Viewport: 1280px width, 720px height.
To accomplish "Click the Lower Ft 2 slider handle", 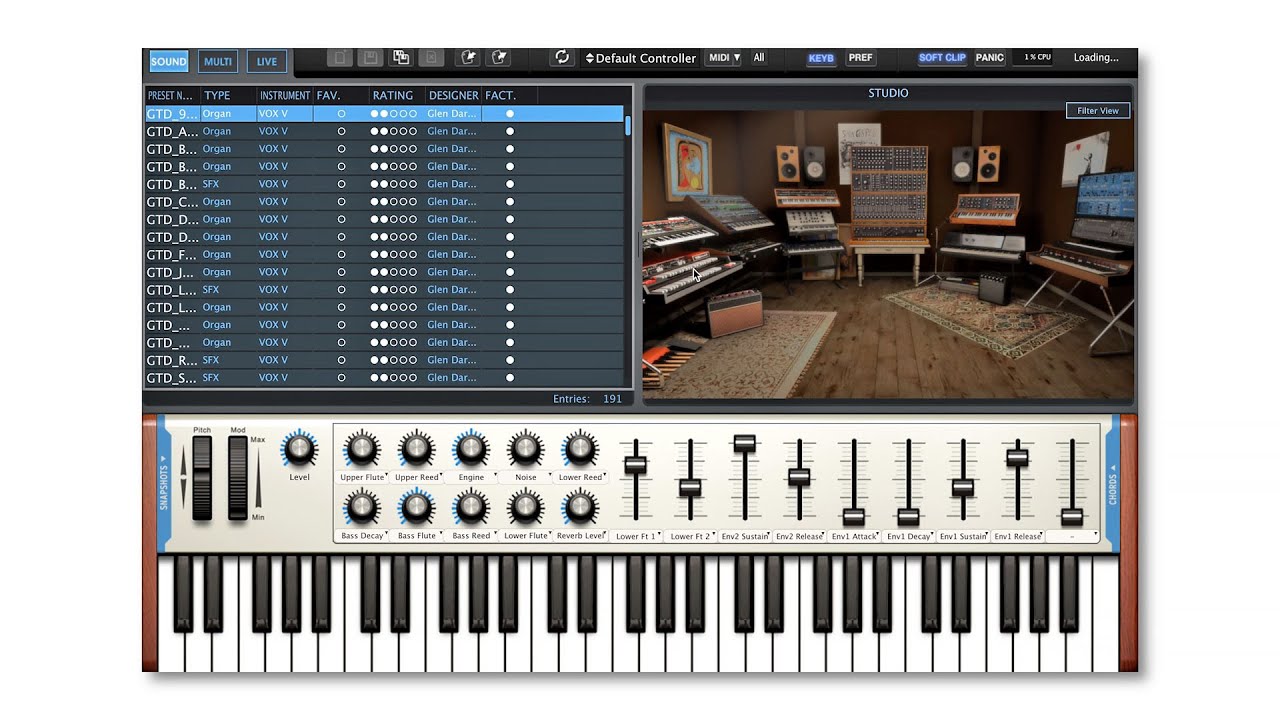I will (x=690, y=488).
